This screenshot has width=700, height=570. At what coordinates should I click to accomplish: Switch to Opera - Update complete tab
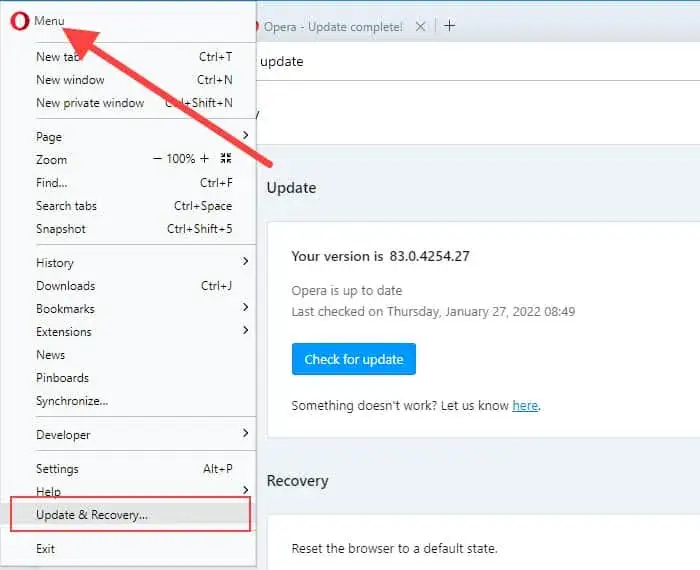pos(333,27)
